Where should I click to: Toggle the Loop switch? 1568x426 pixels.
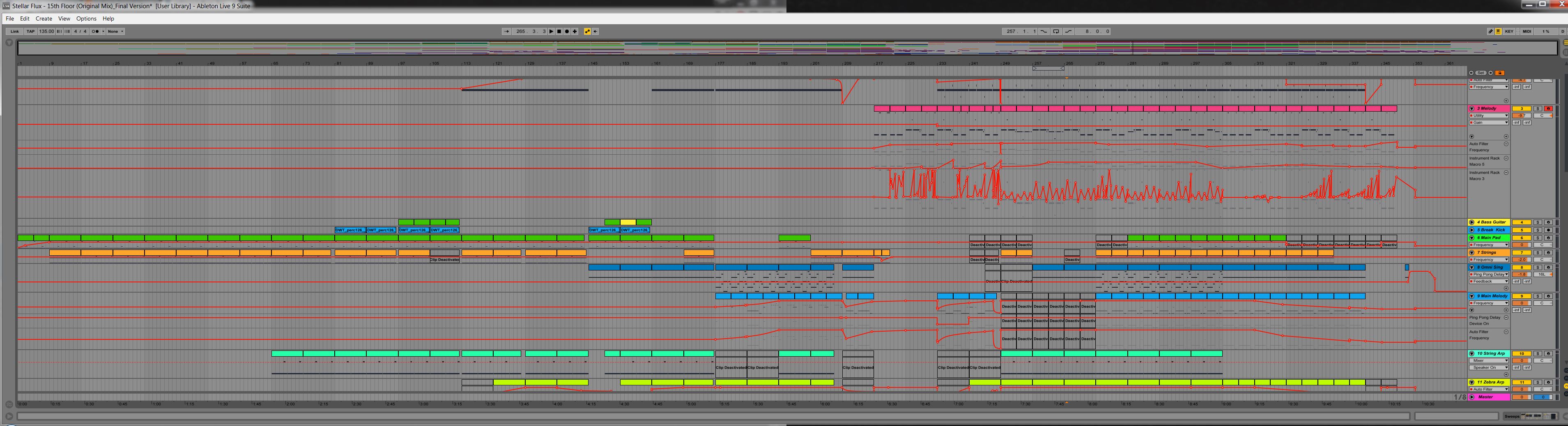tap(1056, 32)
